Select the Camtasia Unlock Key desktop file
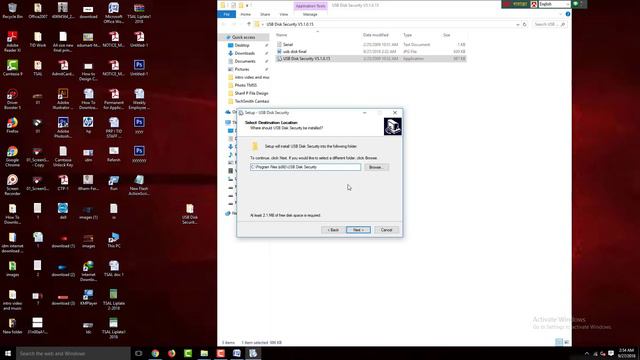Screen dimensions: 640x360 [63, 156]
